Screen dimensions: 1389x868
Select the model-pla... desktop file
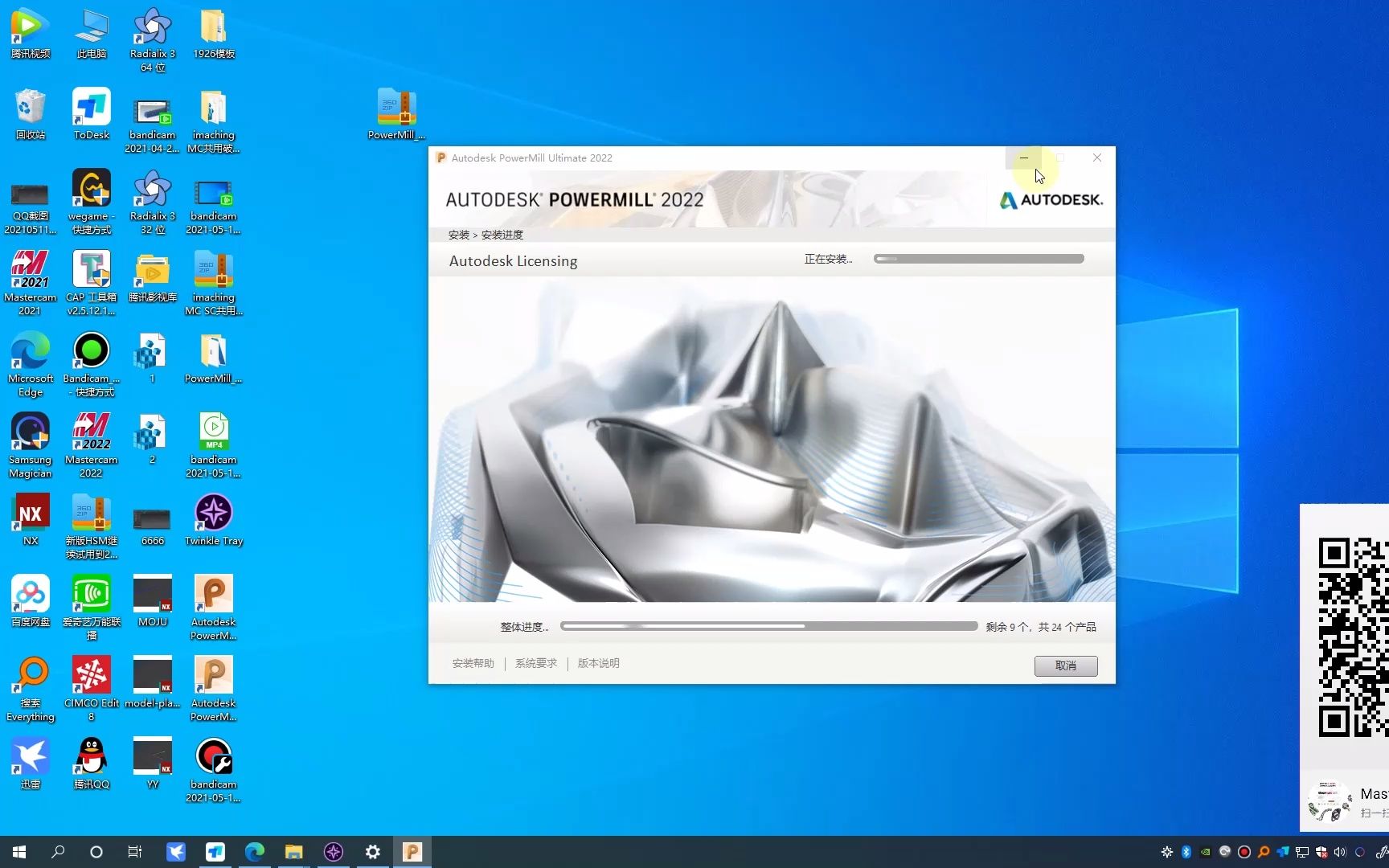(x=152, y=683)
